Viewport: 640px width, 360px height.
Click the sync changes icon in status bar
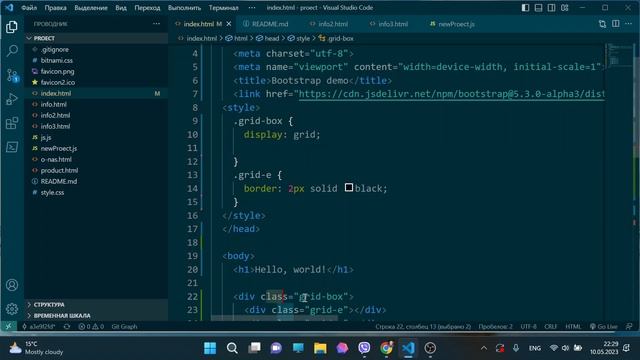click(67, 327)
